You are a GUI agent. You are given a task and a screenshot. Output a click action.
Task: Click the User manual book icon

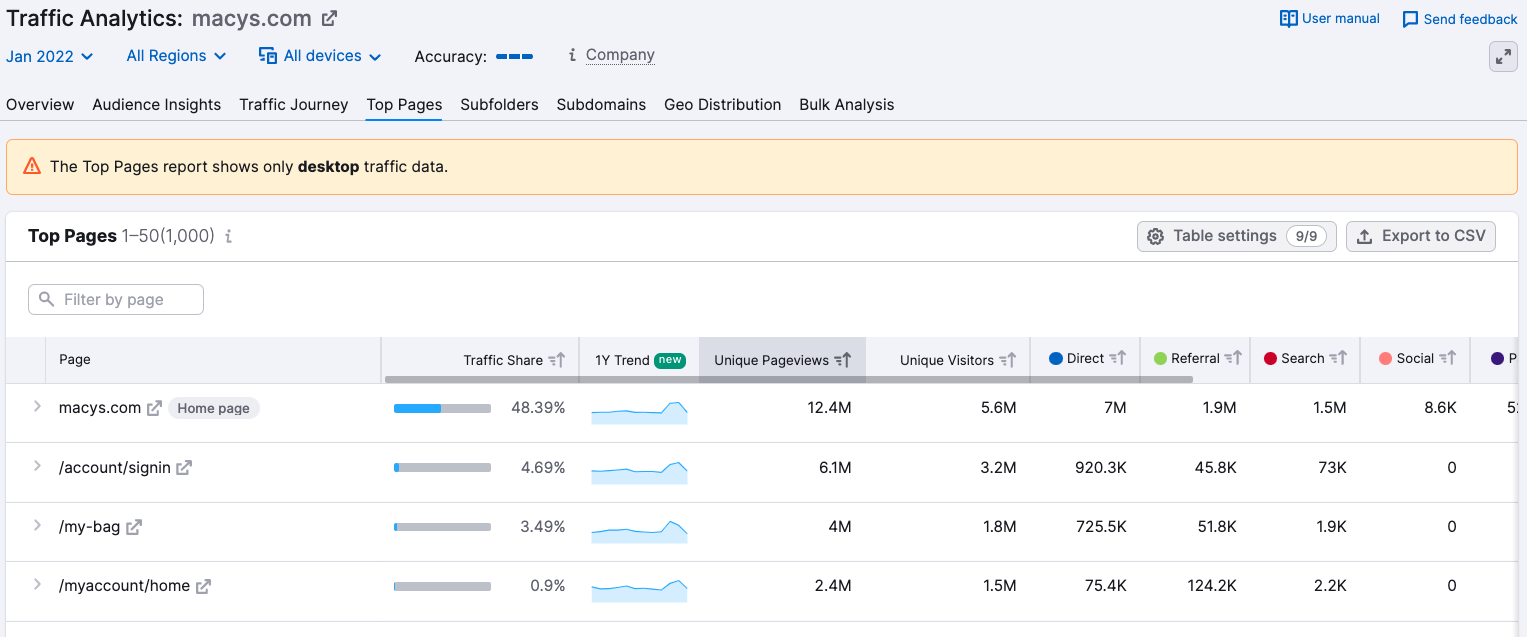pyautogui.click(x=1288, y=19)
